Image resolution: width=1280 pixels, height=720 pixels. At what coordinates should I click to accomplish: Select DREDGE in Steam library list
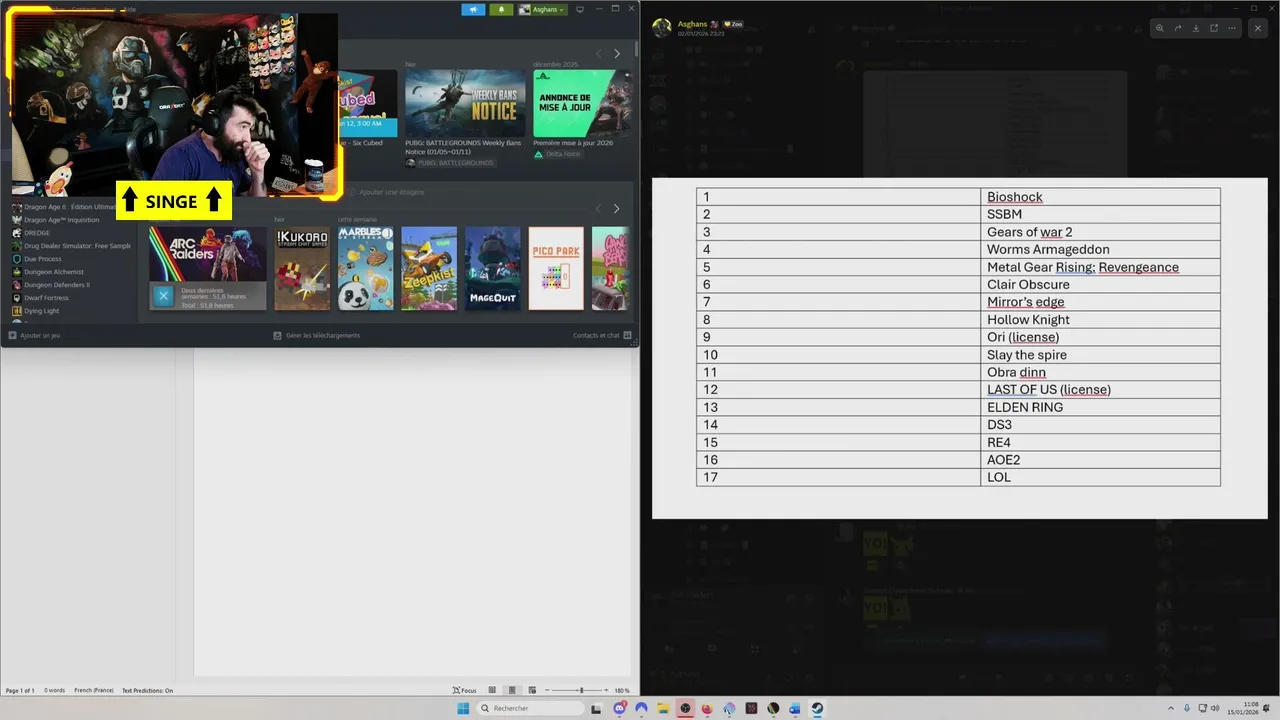point(37,233)
